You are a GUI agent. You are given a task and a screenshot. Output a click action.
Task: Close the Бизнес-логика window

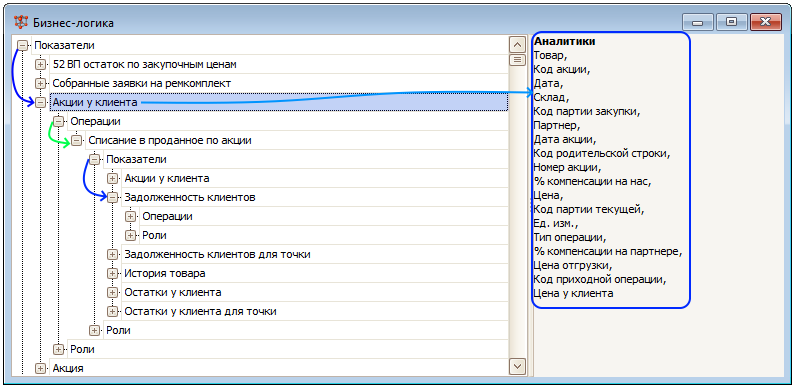(x=766, y=22)
